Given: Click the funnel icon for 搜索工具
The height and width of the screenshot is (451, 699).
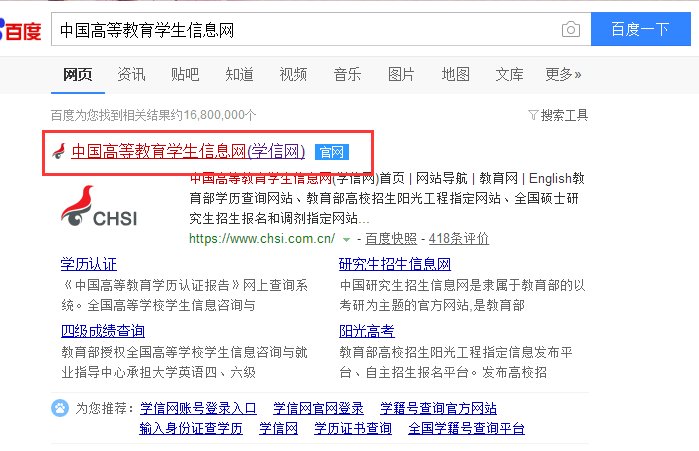Looking at the screenshot, I should point(533,115).
